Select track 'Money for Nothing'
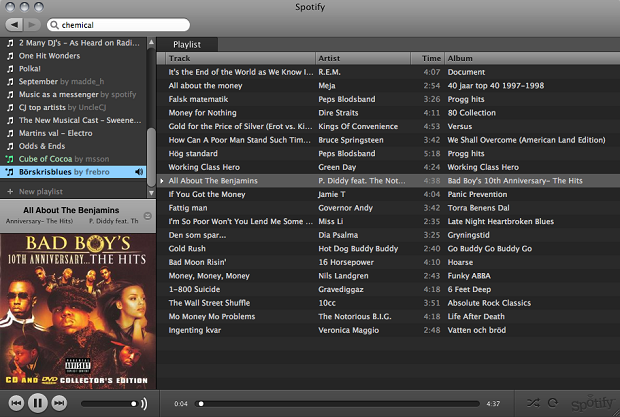This screenshot has width=620, height=417. click(x=202, y=113)
